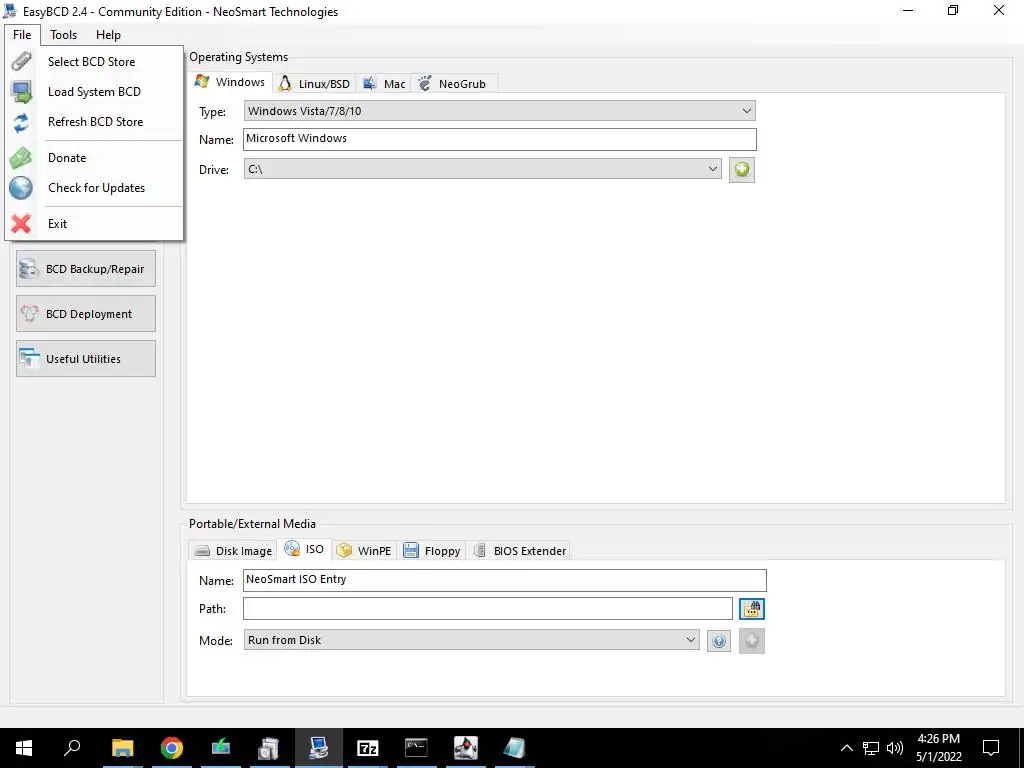Show hidden tray icons chevron
This screenshot has width=1024, height=768.
[x=846, y=748]
